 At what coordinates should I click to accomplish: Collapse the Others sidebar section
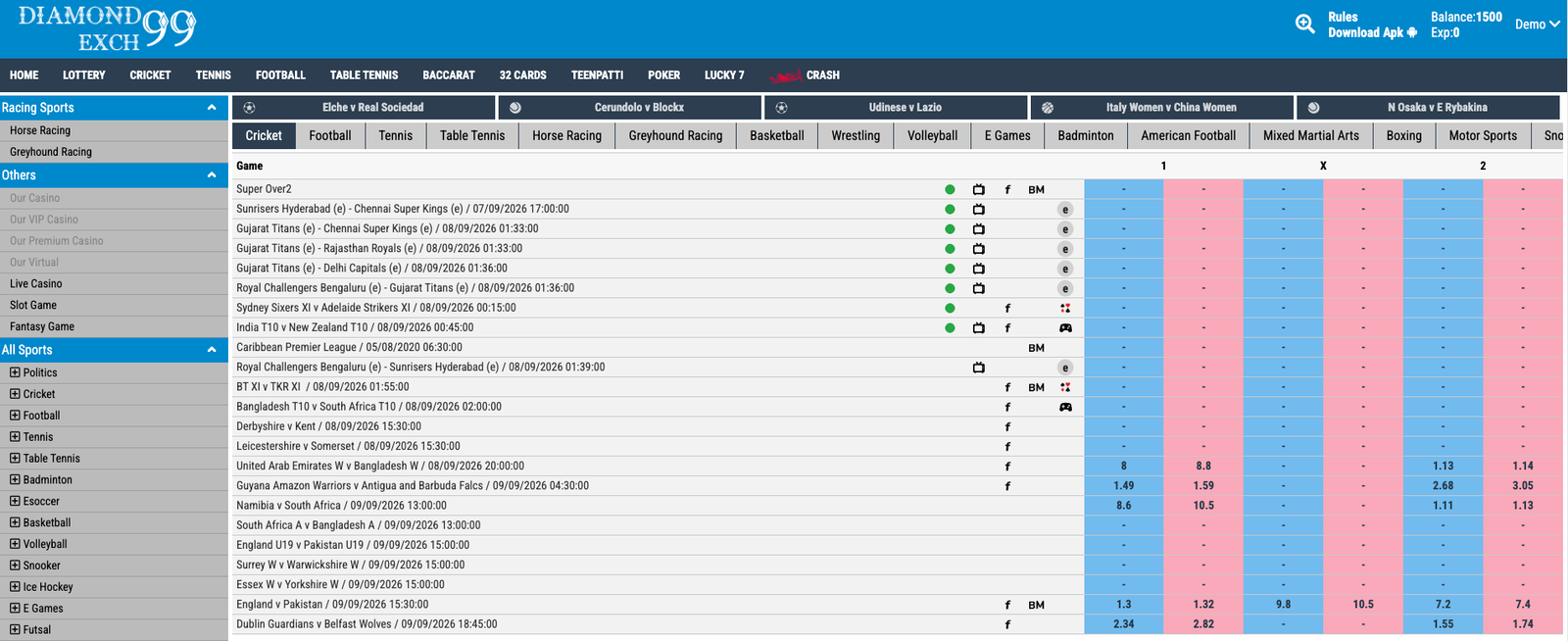[x=212, y=175]
